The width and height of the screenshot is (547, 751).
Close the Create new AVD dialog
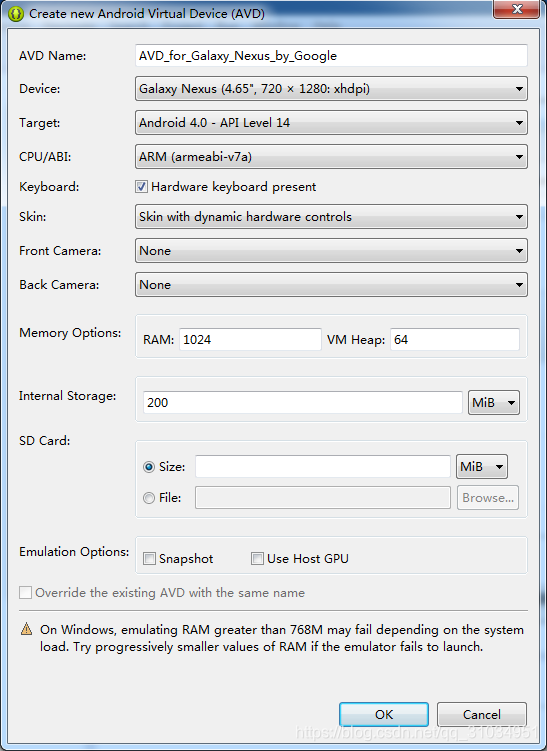[x=517, y=9]
